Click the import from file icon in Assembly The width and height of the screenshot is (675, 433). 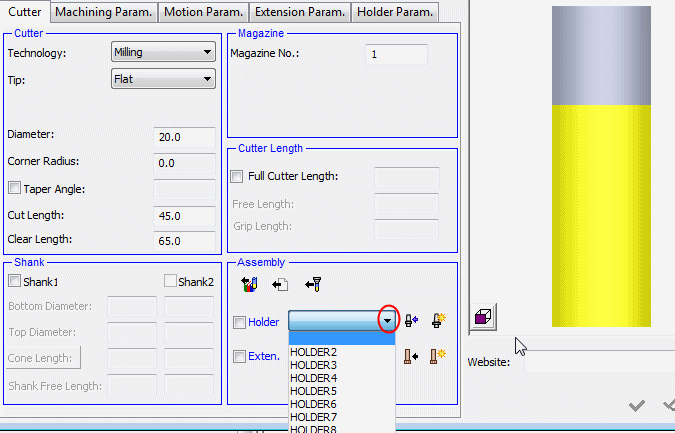[x=280, y=285]
